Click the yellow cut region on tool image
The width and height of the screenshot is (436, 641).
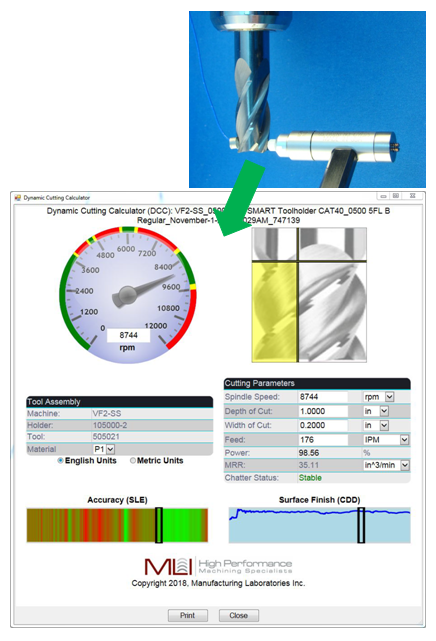(x=274, y=312)
